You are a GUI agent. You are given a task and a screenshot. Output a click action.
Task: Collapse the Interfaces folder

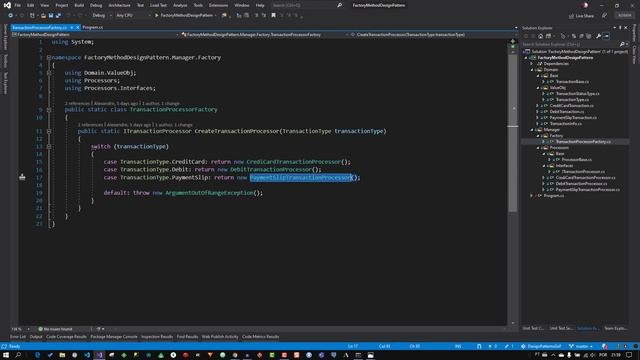click(544, 166)
